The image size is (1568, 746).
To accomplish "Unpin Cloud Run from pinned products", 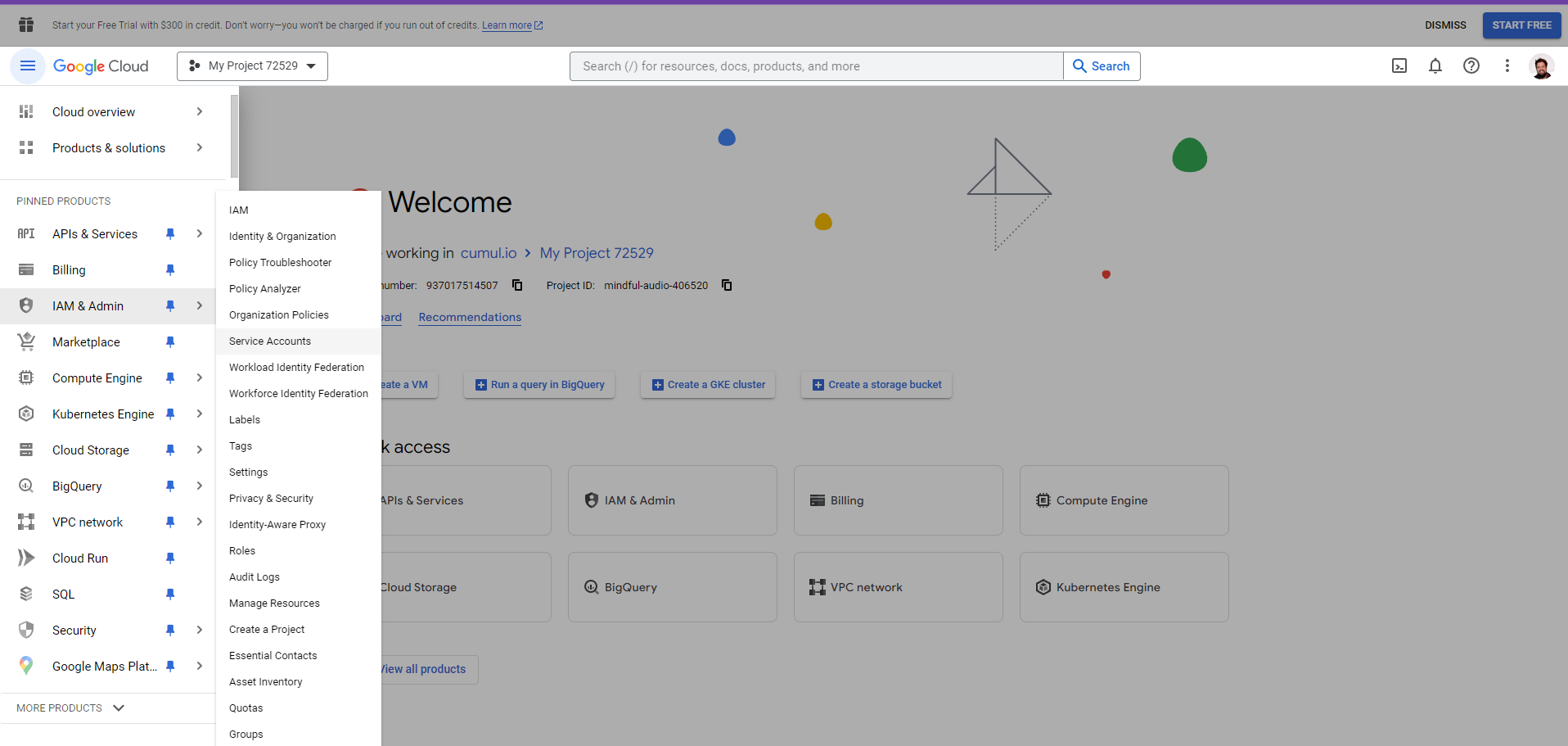I will pos(170,558).
